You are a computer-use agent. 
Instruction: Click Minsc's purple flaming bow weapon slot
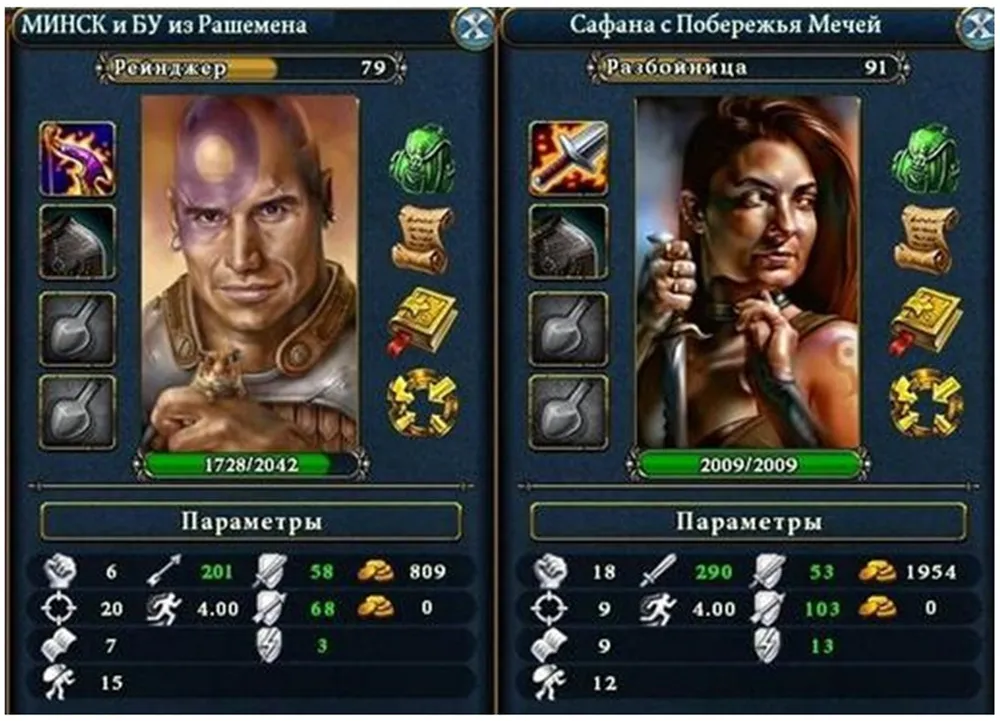[x=78, y=159]
